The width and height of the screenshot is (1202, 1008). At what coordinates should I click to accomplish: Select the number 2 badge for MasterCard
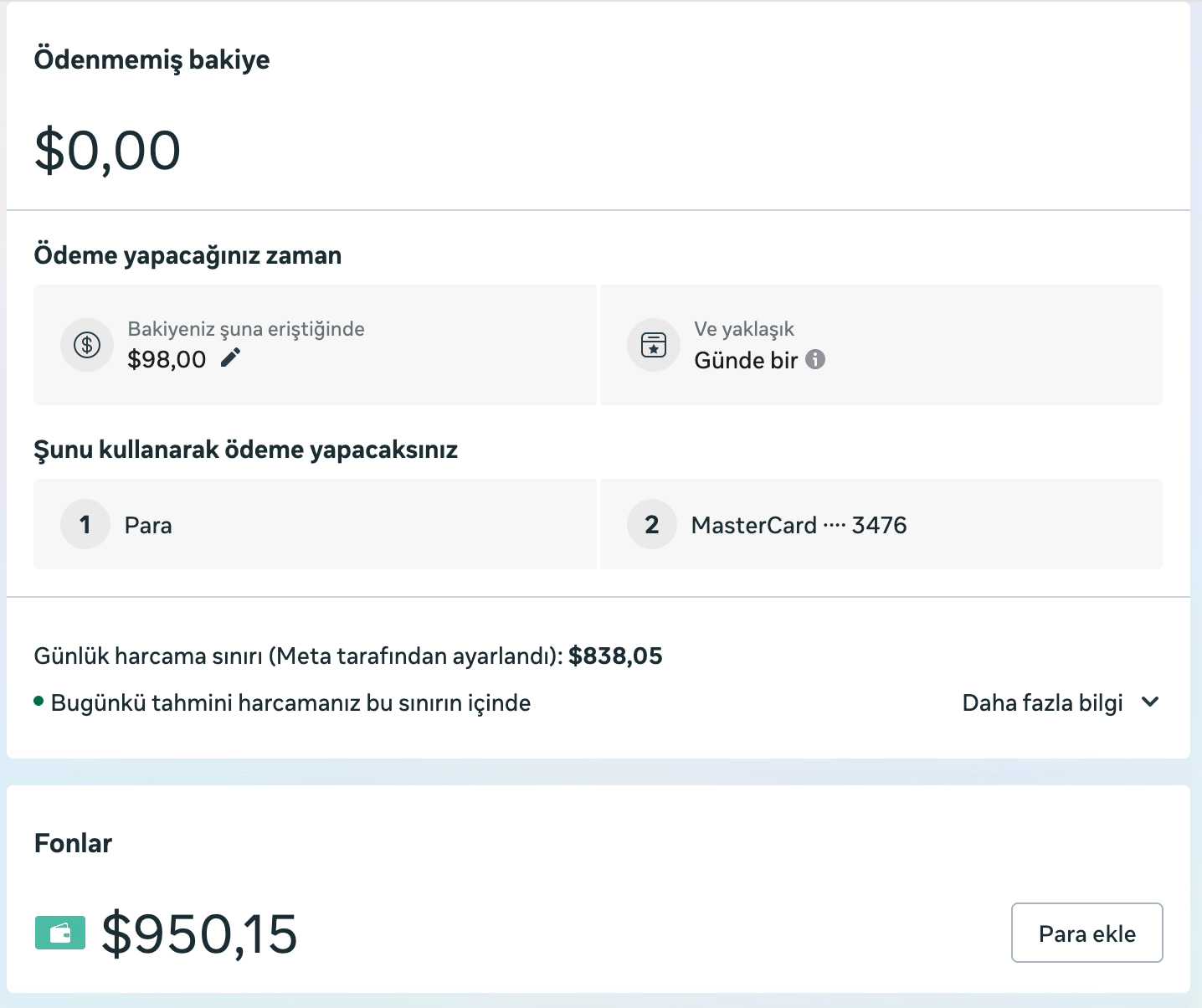(652, 524)
